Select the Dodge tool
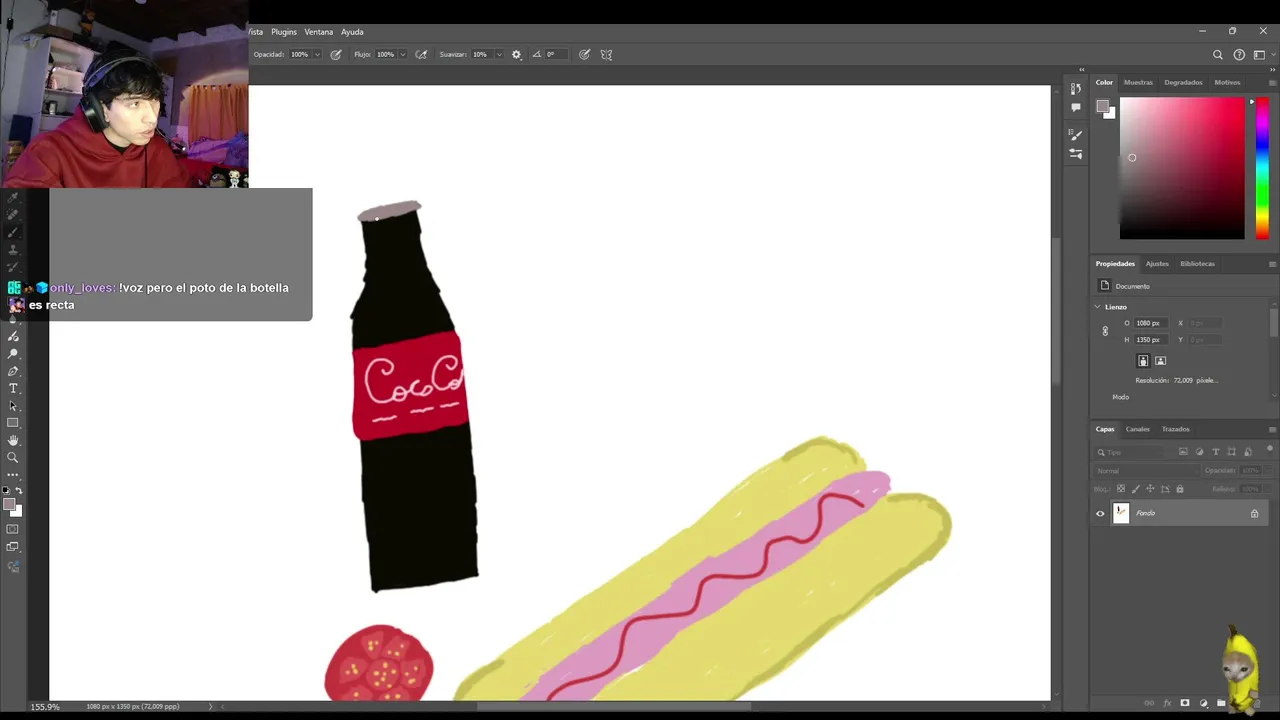This screenshot has width=1280, height=720. click(13, 354)
